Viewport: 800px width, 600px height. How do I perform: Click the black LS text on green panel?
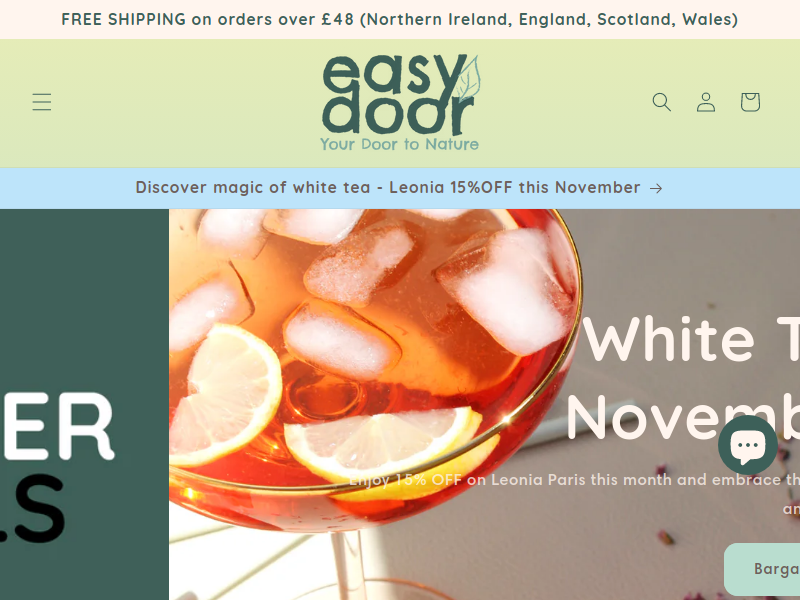click(32, 509)
